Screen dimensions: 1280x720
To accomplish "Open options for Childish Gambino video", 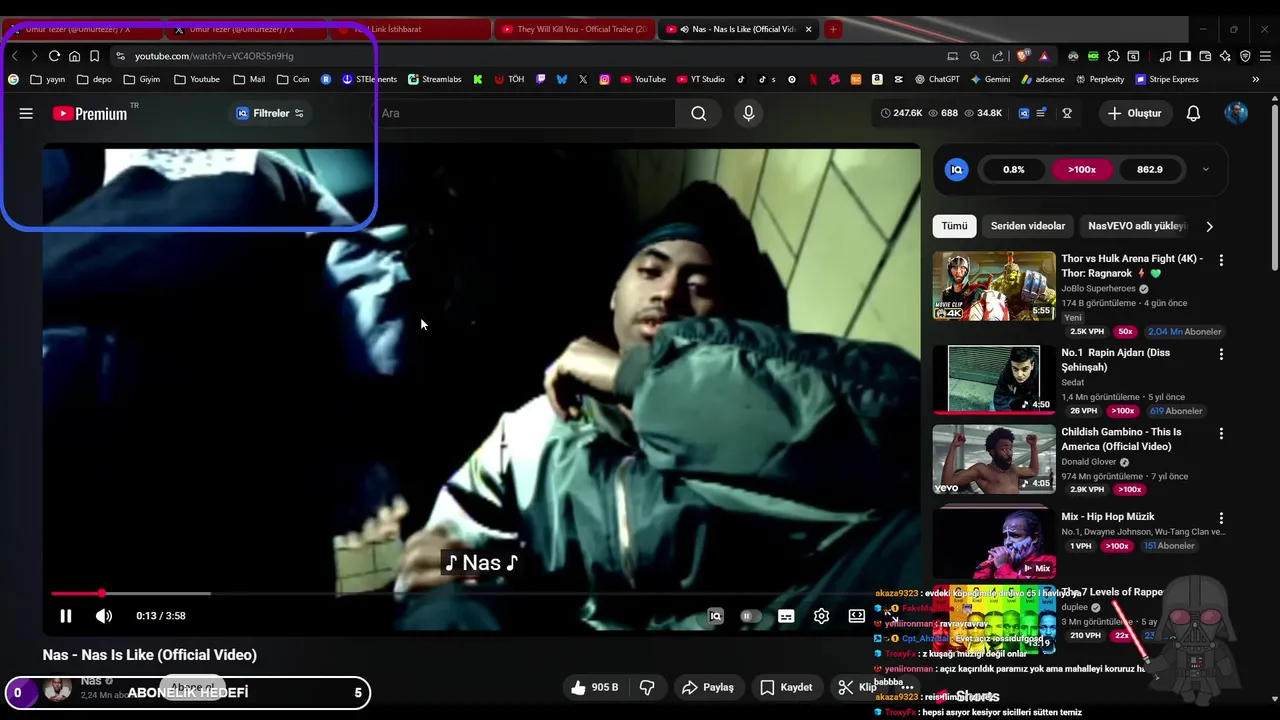I will tap(1221, 434).
